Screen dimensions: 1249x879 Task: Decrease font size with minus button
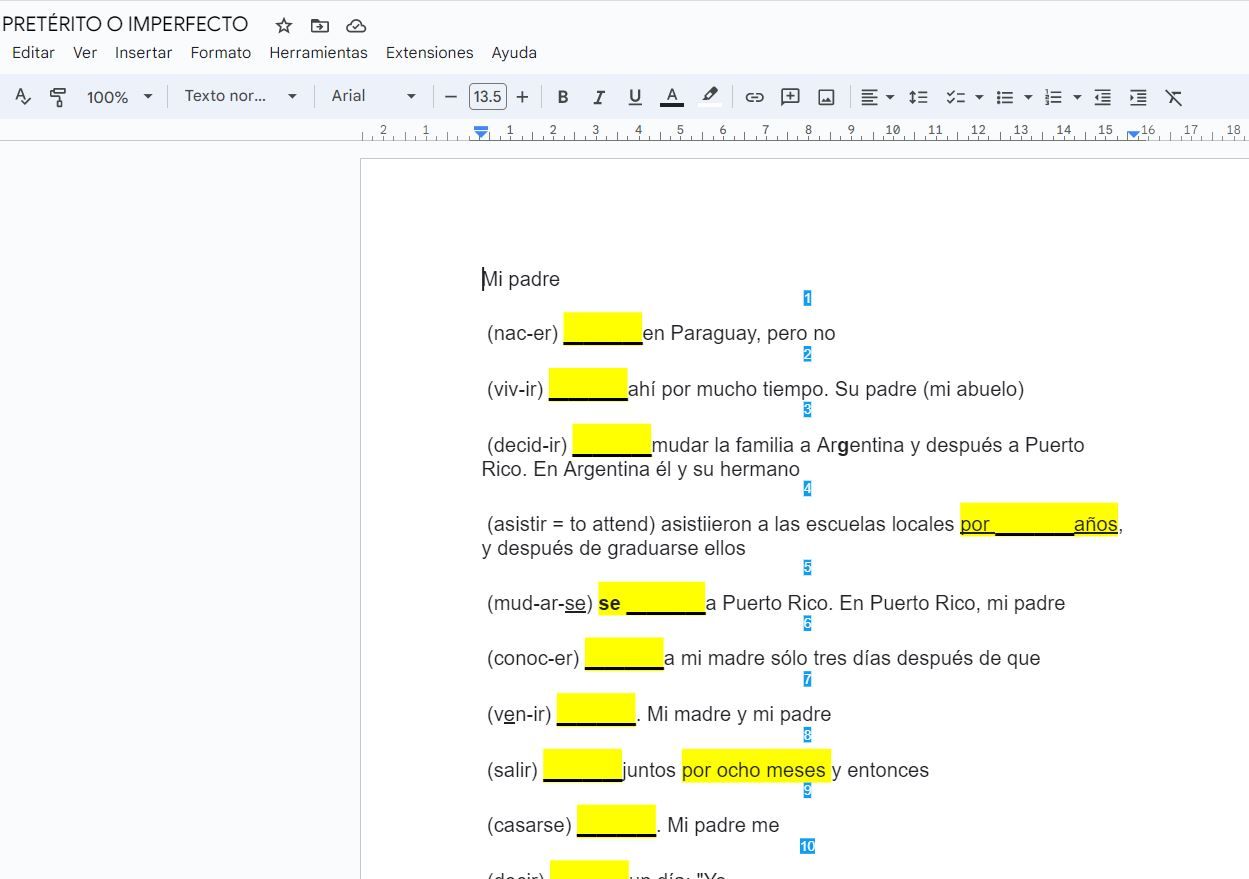pos(451,97)
